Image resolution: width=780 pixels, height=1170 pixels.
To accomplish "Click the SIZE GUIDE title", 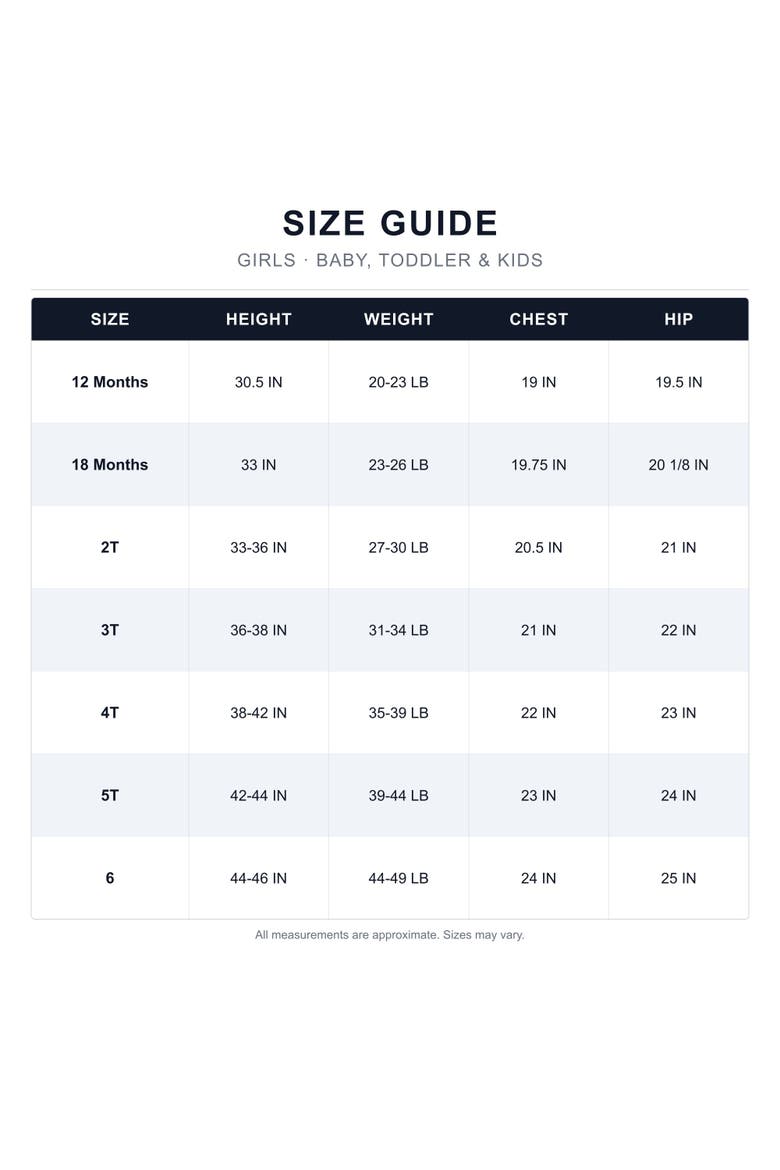I will coord(390,223).
